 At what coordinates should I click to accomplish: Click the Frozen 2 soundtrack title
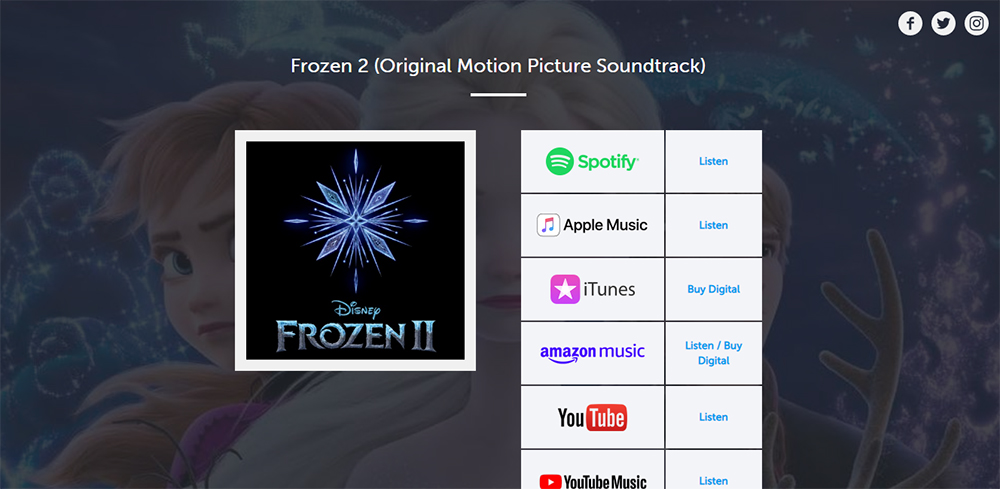[498, 66]
